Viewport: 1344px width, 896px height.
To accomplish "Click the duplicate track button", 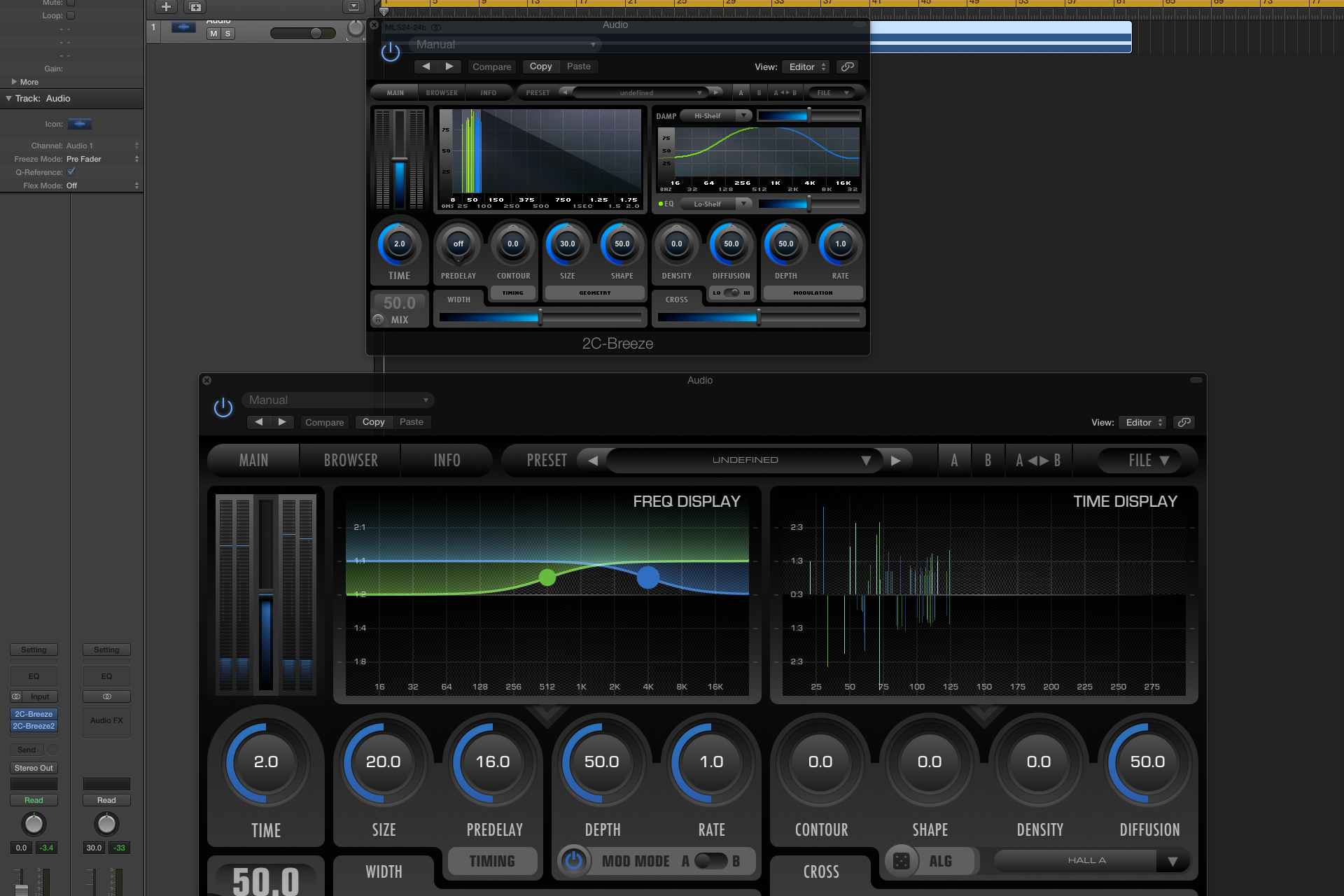I will coord(195,7).
